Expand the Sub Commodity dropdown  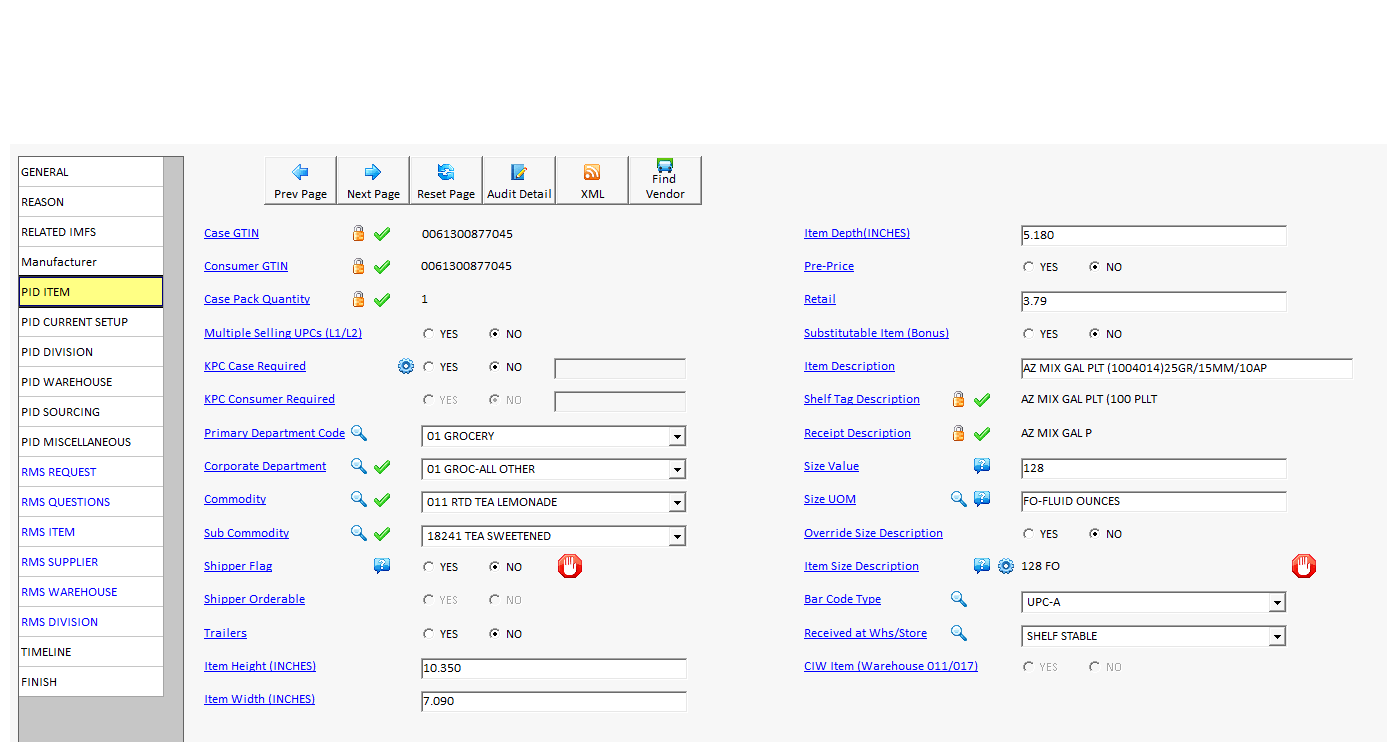[x=677, y=536]
